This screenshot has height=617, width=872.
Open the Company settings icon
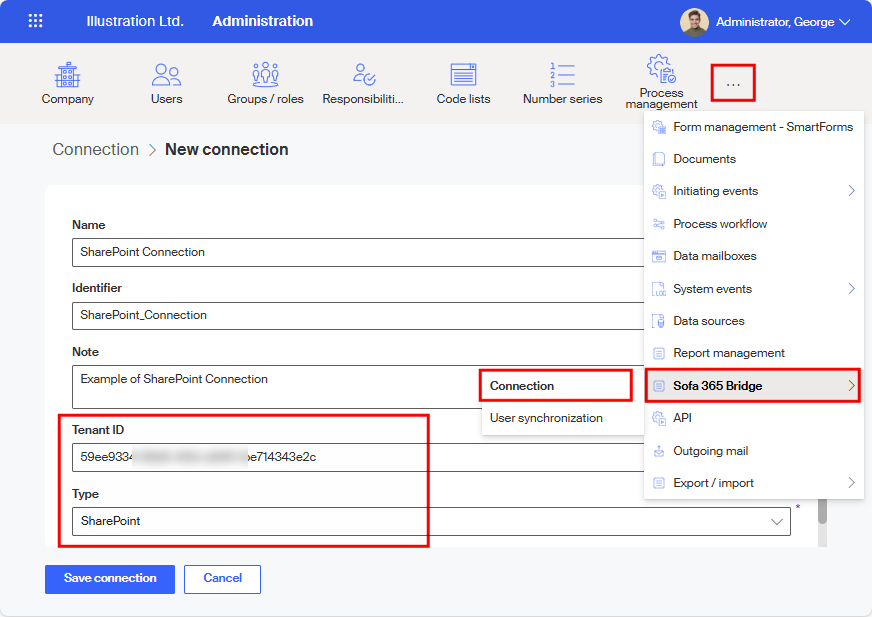tap(67, 75)
